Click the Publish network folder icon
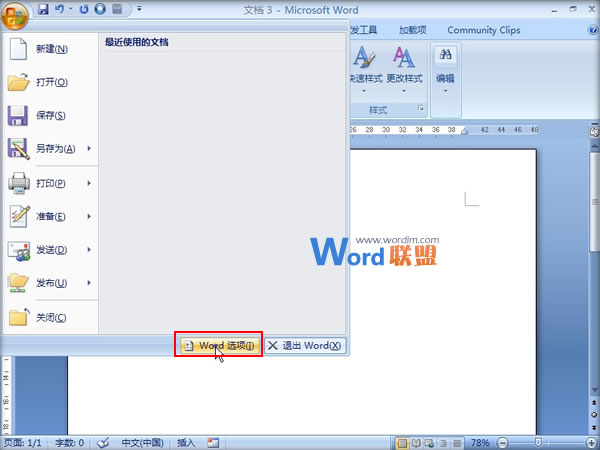The width and height of the screenshot is (600, 450). [x=18, y=283]
